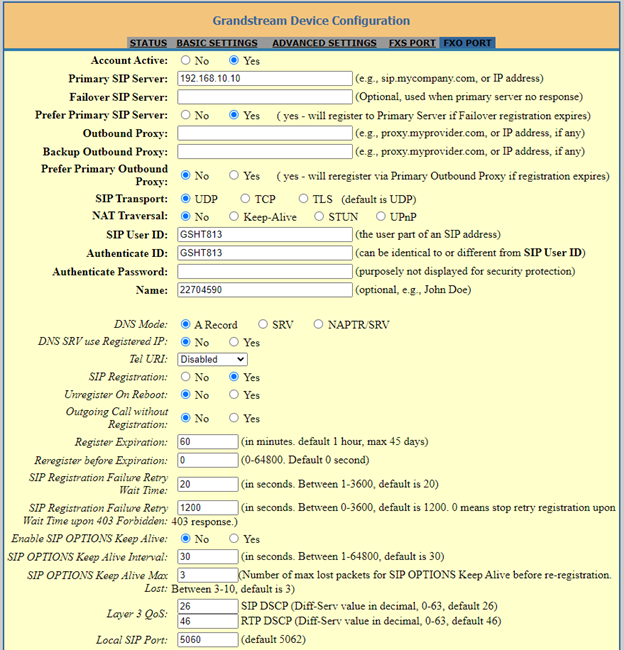Screen dimensions: 624x650
Task: Click SIP Registration Failure Retry Wait Time field
Action: (208, 484)
